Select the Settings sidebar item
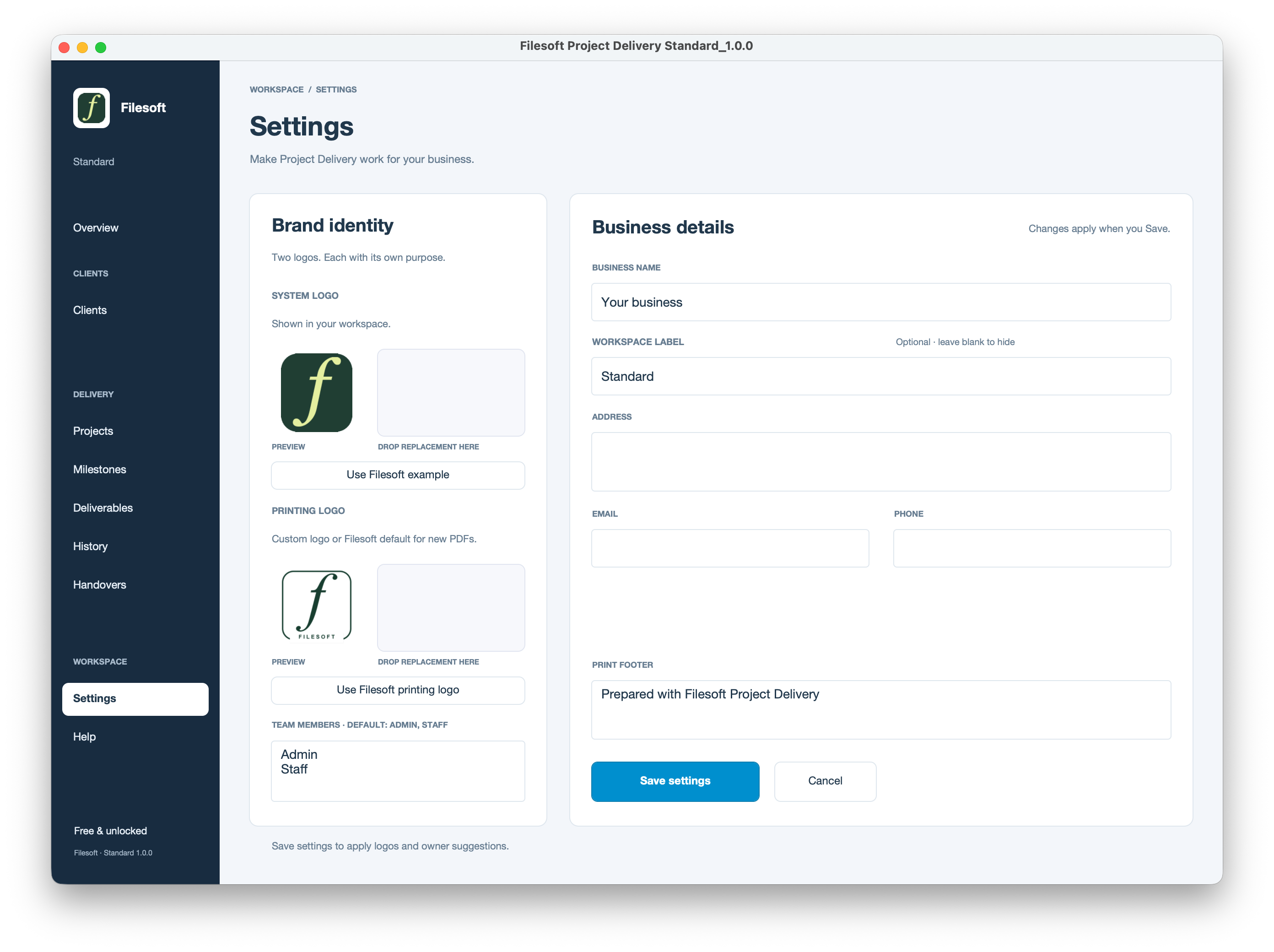Viewport: 1274px width, 952px height. pos(135,699)
